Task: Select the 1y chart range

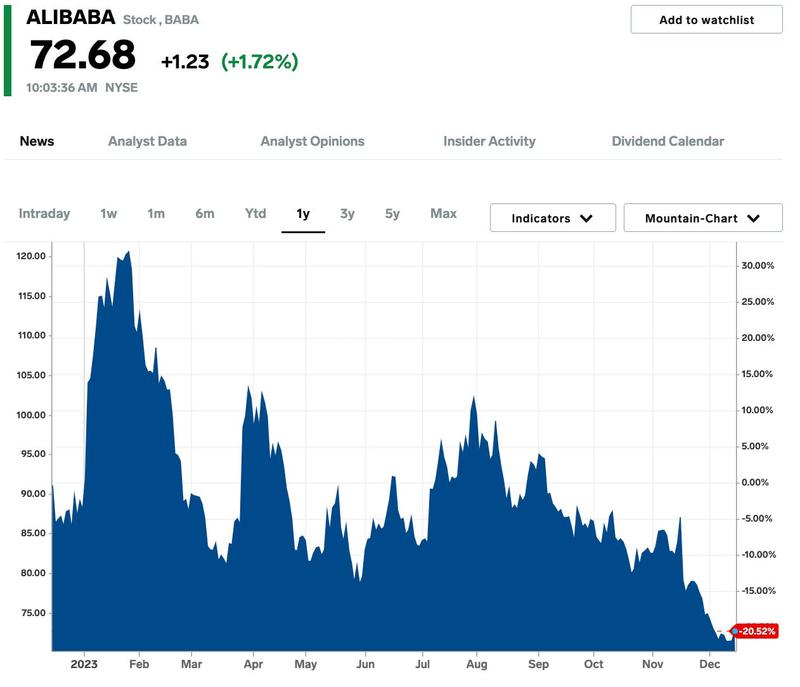Action: [303, 214]
